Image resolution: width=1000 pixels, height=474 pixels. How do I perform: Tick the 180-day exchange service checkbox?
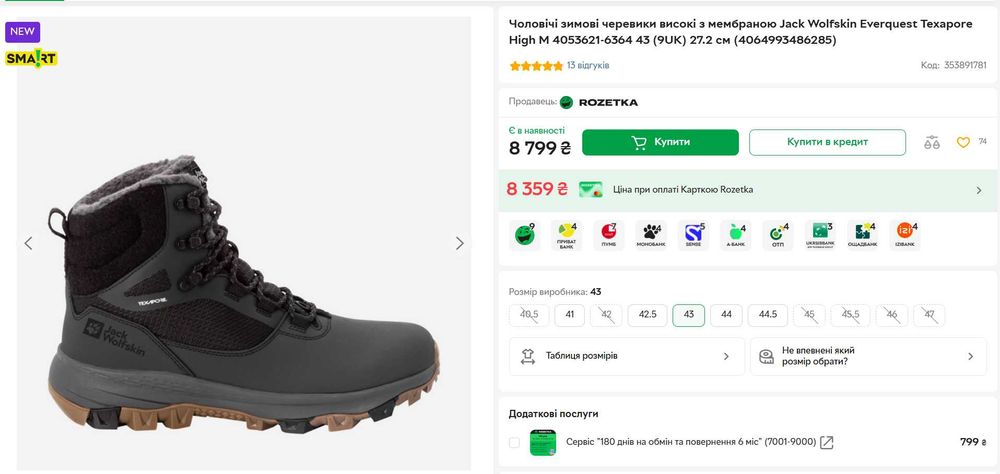coord(514,442)
